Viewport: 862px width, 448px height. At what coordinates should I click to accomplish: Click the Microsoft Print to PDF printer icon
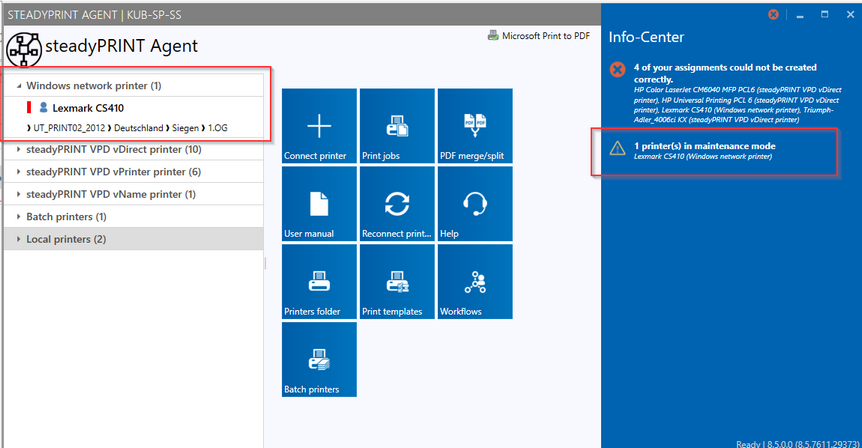coord(493,36)
